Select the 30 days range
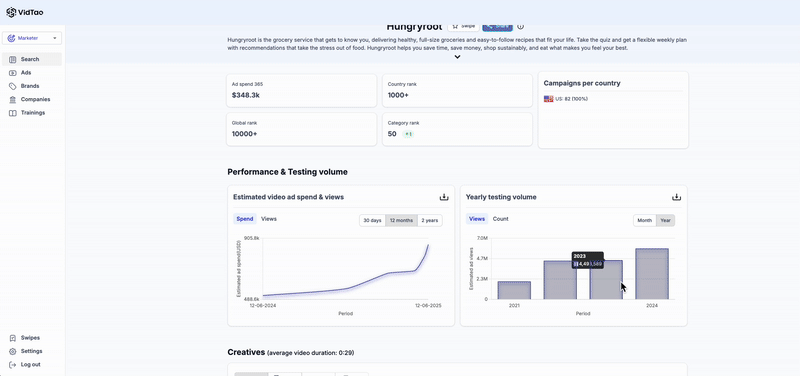 [372, 220]
